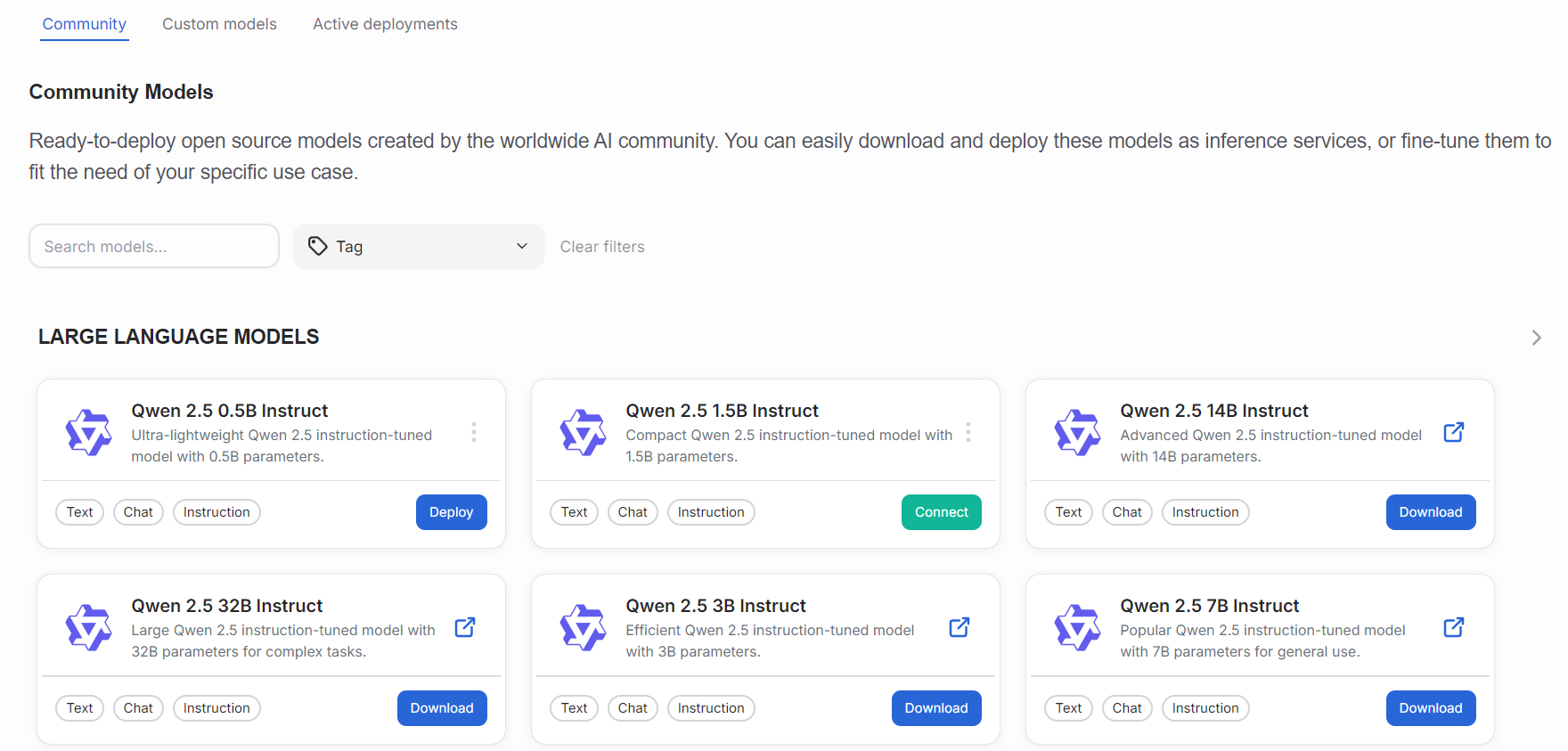Click Instruction tag on Qwen 14B card
Image resolution: width=1568 pixels, height=751 pixels.
pos(1205,512)
